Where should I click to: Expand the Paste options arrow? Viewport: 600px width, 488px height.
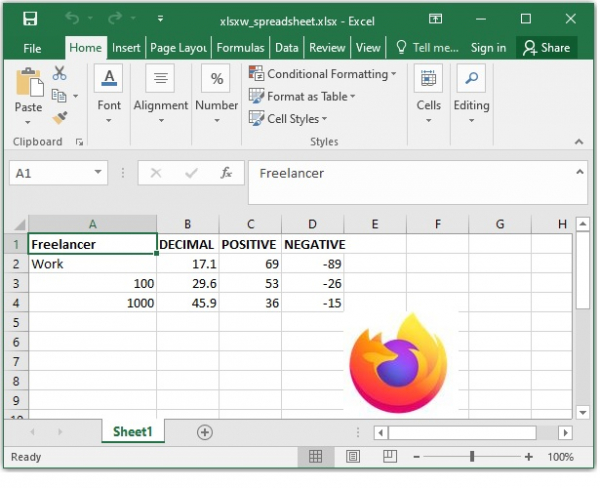pyautogui.click(x=28, y=122)
